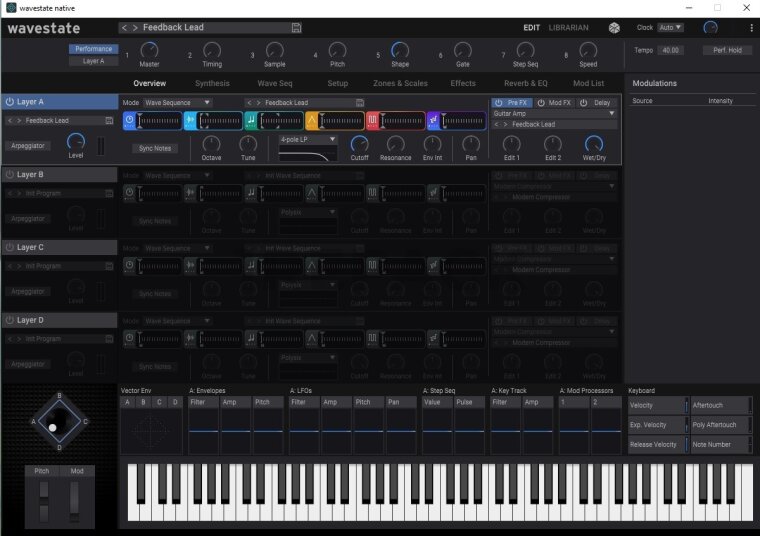
Task: Click the Cutoff knob in Layer A
Action: point(359,144)
